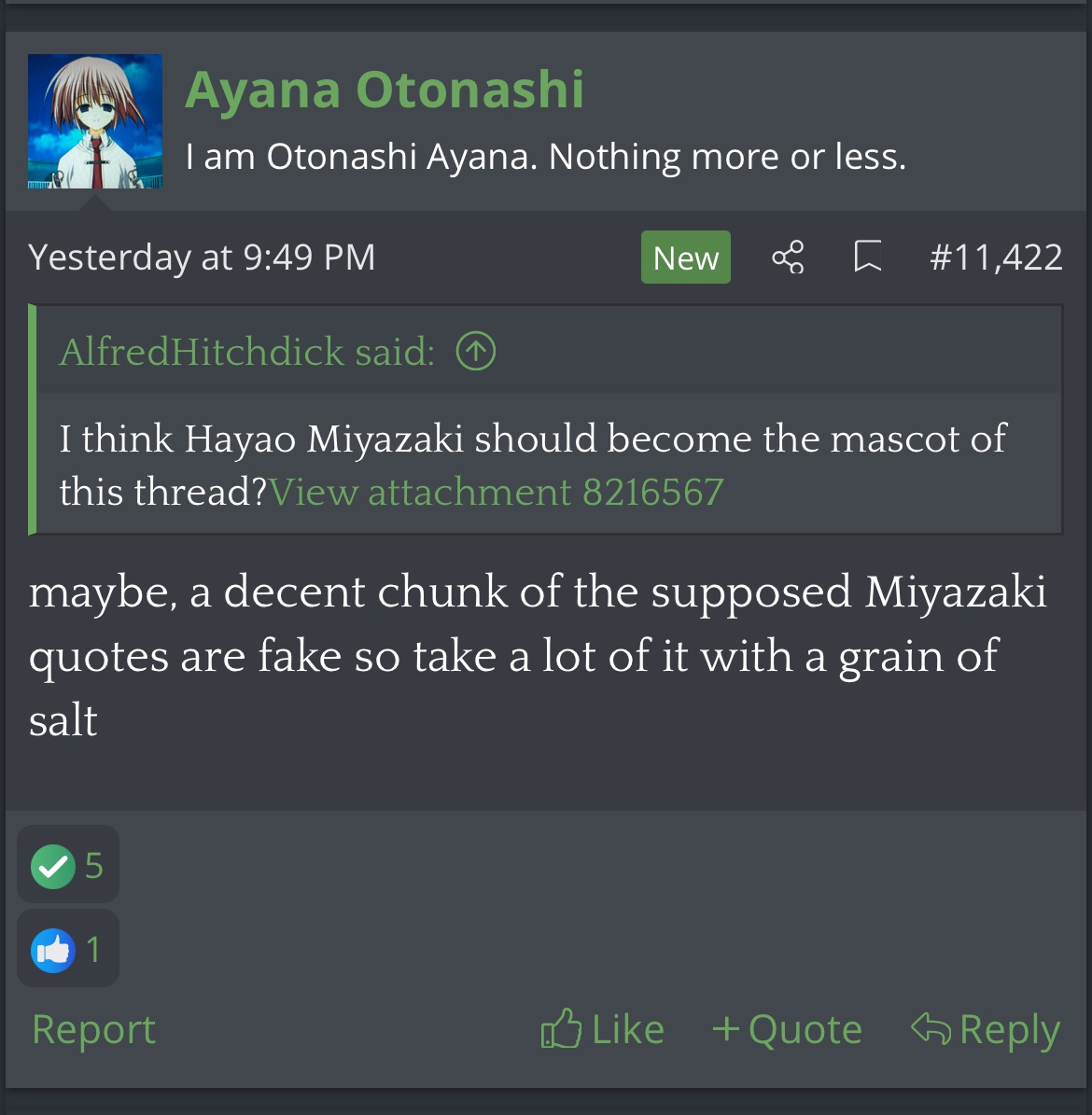1092x1115 pixels.
Task: Open post permalink #11,422
Action: [x=996, y=258]
